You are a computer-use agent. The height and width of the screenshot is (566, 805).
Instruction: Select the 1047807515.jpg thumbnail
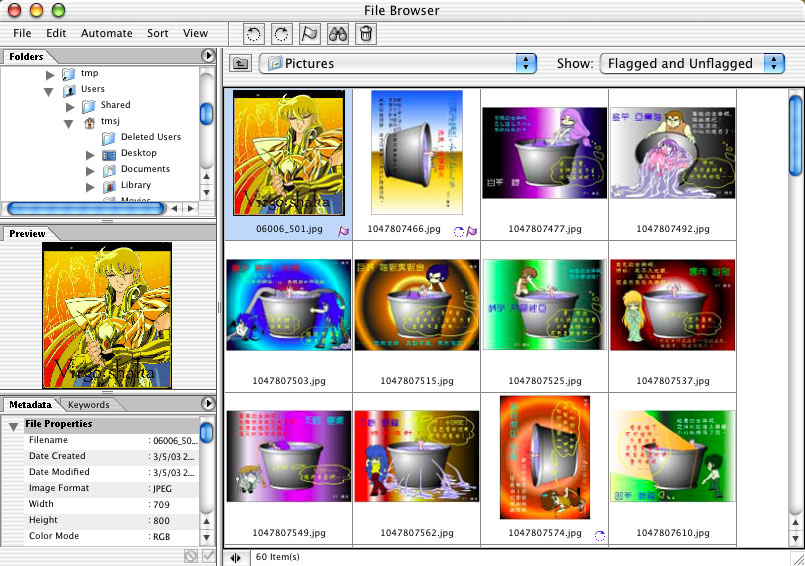(416, 306)
